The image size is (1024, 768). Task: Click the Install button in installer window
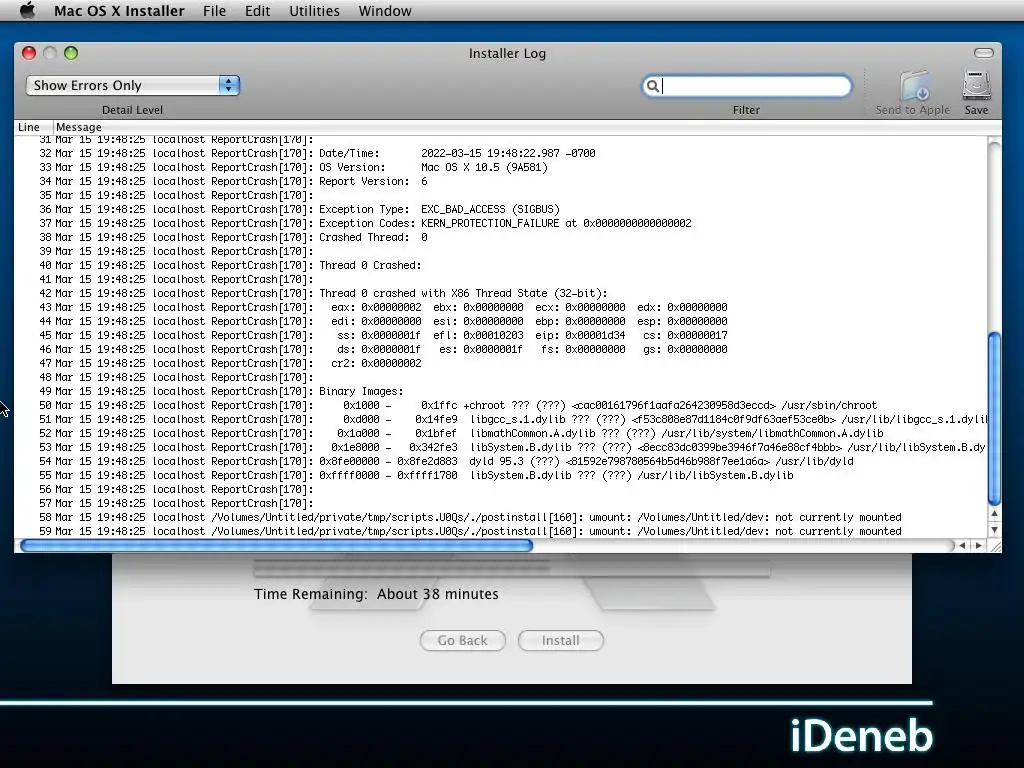click(560, 641)
